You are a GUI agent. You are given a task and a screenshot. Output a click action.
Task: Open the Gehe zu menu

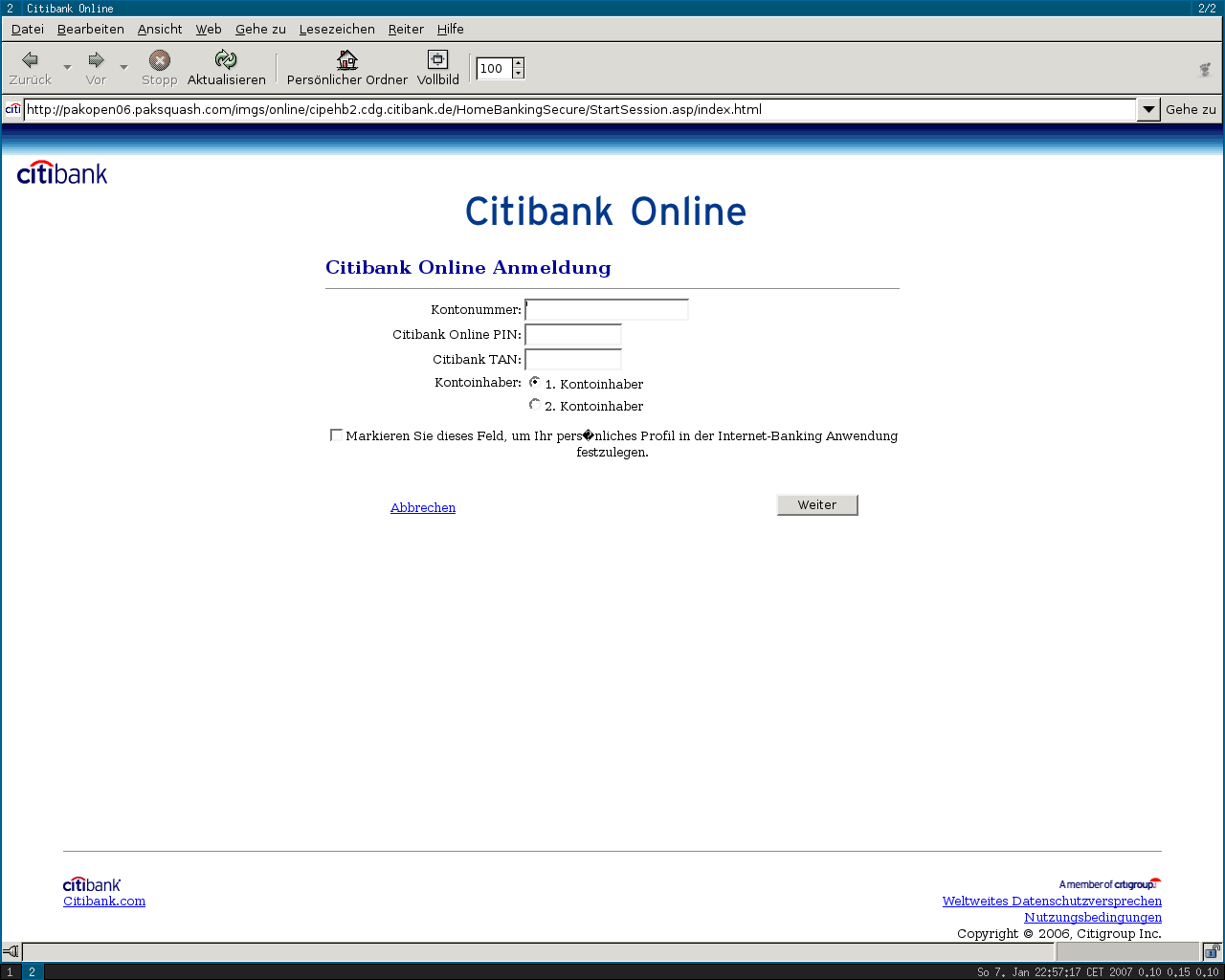[x=260, y=29]
